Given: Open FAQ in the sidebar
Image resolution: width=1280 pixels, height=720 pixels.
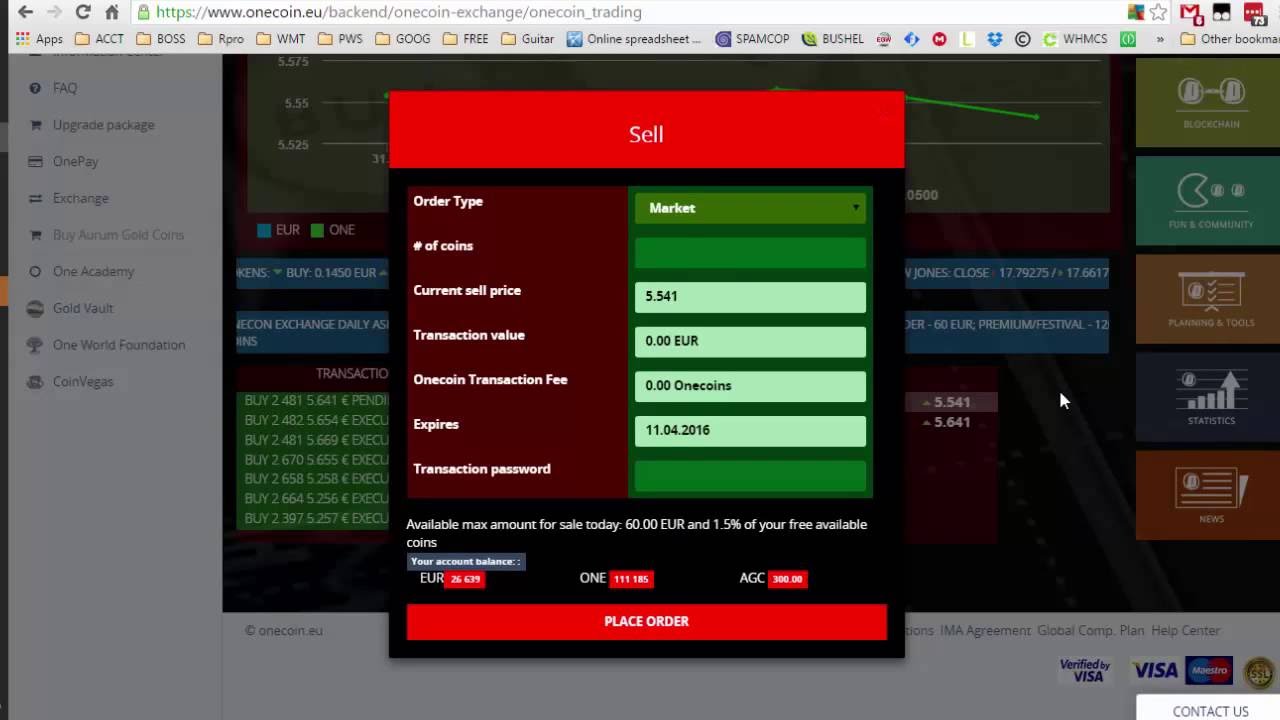Looking at the screenshot, I should pos(65,88).
